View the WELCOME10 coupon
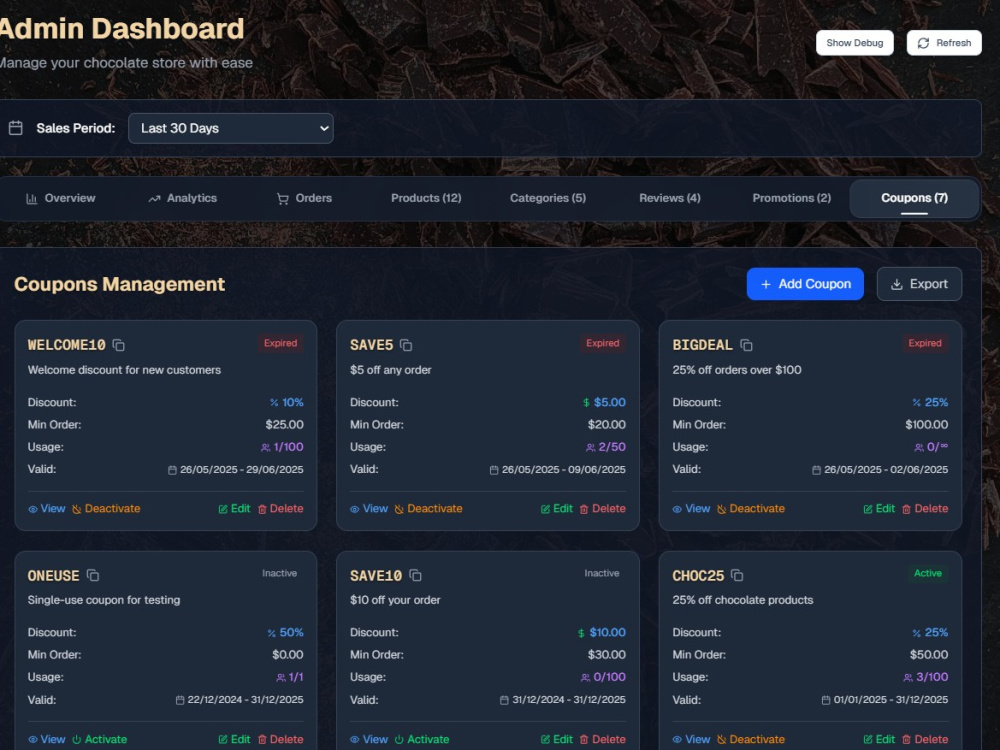The height and width of the screenshot is (750, 1000). [x=47, y=509]
